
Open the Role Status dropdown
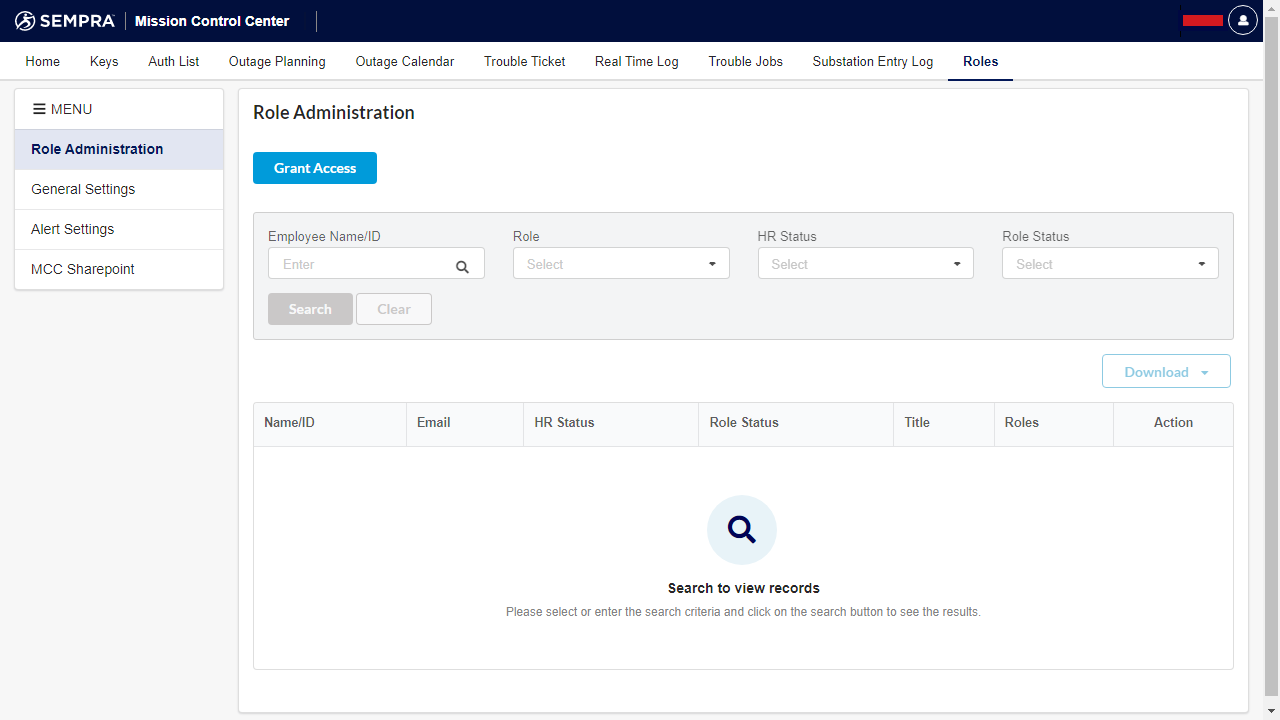click(1110, 264)
